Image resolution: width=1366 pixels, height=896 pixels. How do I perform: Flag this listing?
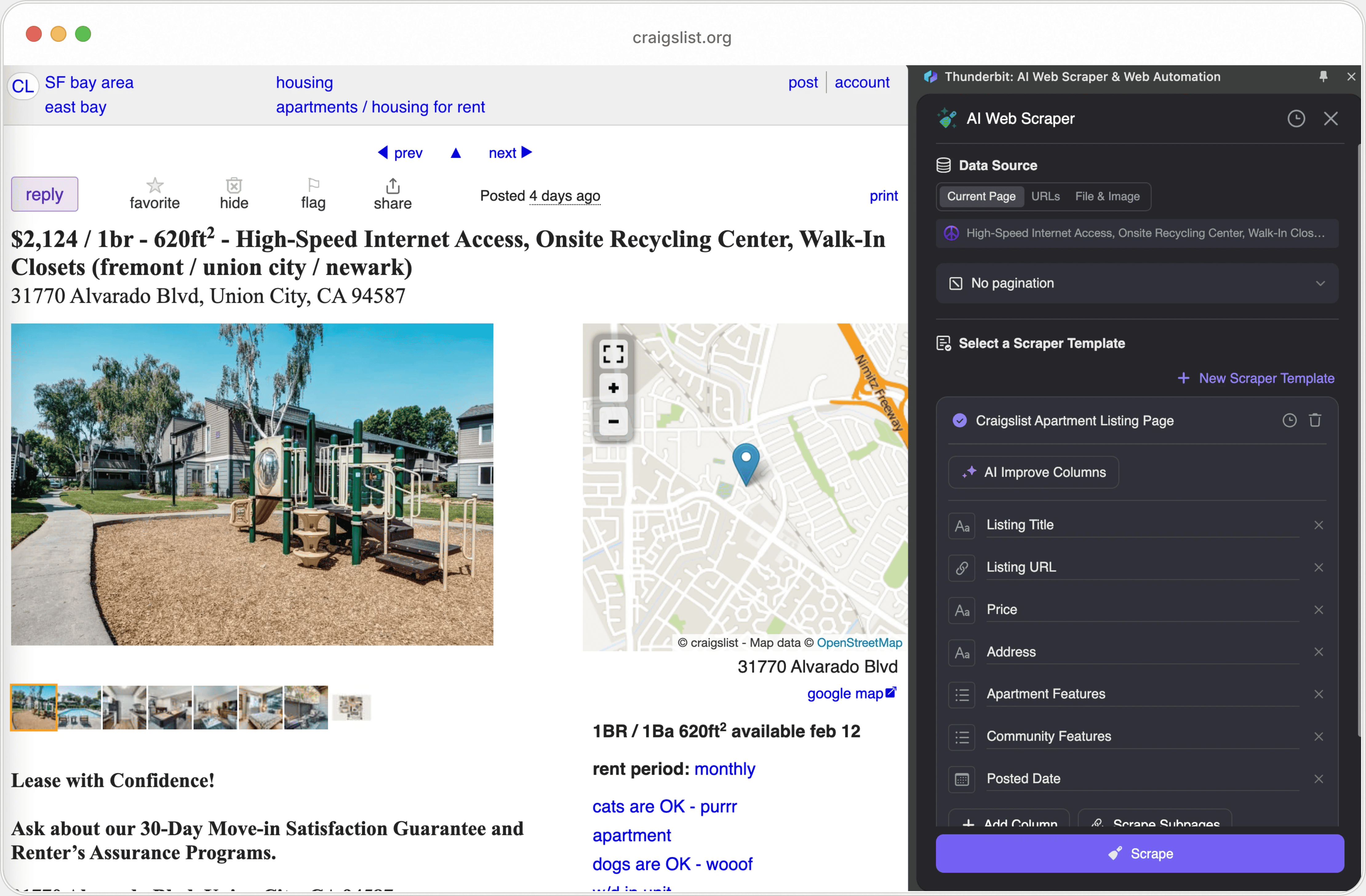point(314,186)
